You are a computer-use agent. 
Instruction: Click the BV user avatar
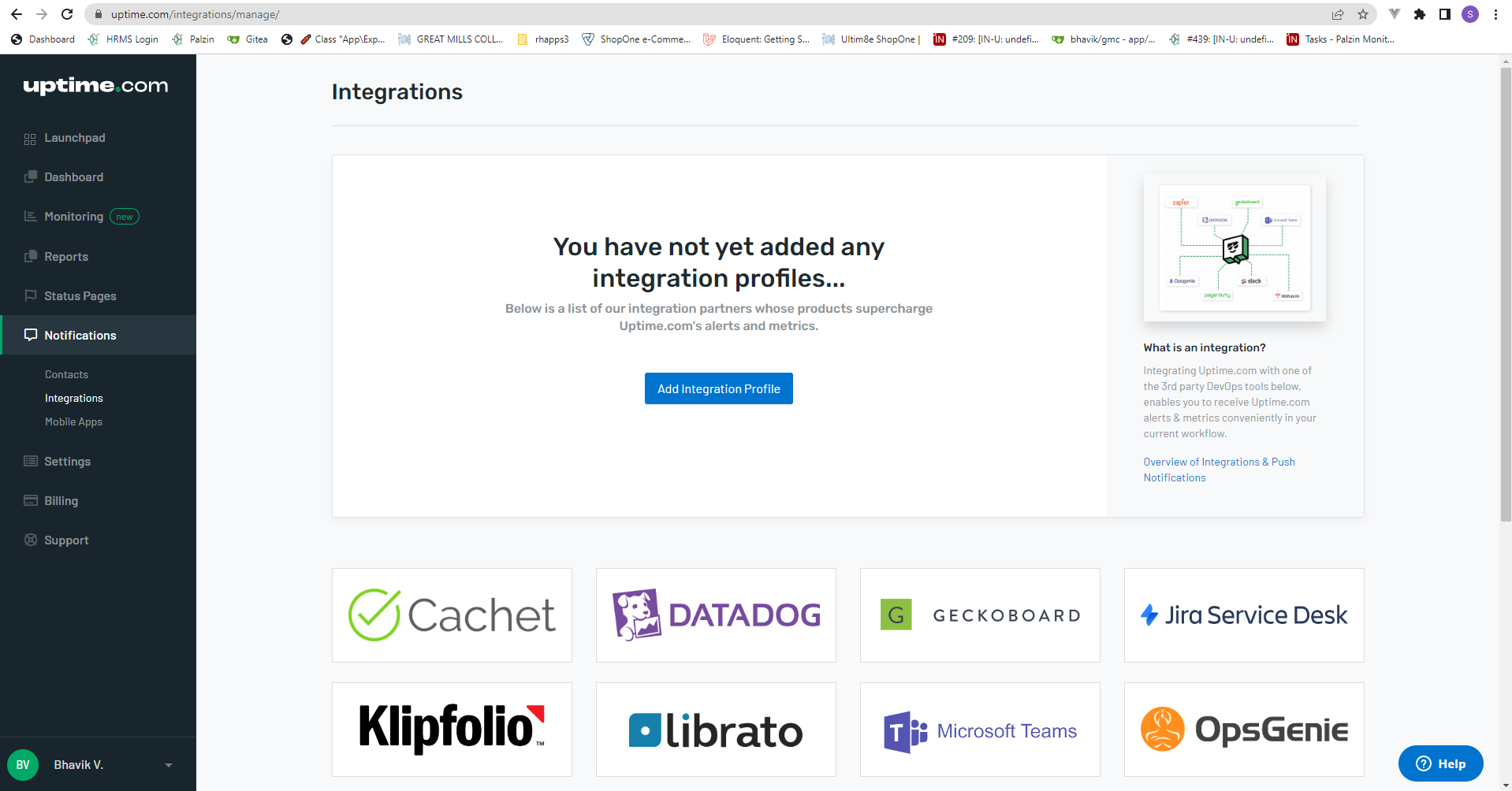point(23,765)
